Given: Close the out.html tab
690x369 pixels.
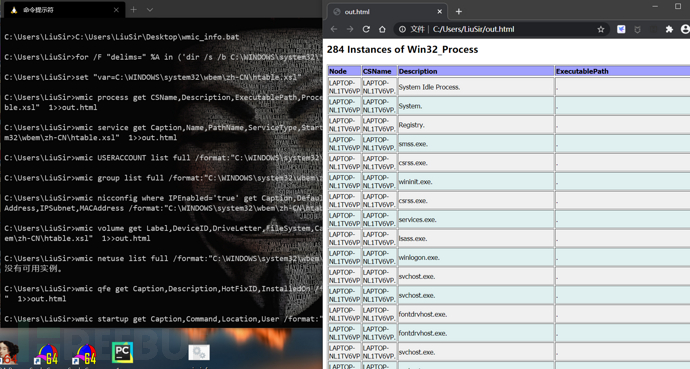Looking at the screenshot, I should 439,12.
